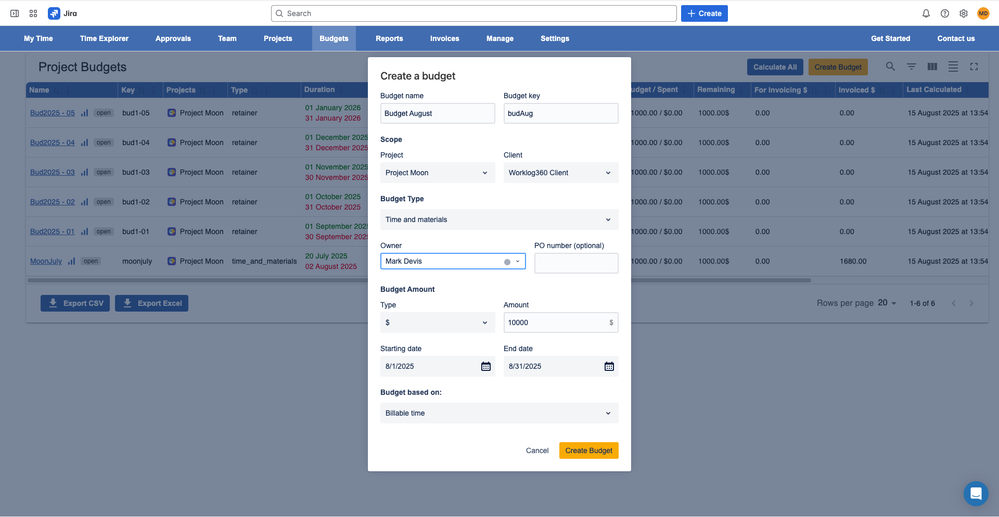Expand the Project Moon project dropdown
This screenshot has height=517, width=999.
[x=437, y=172]
